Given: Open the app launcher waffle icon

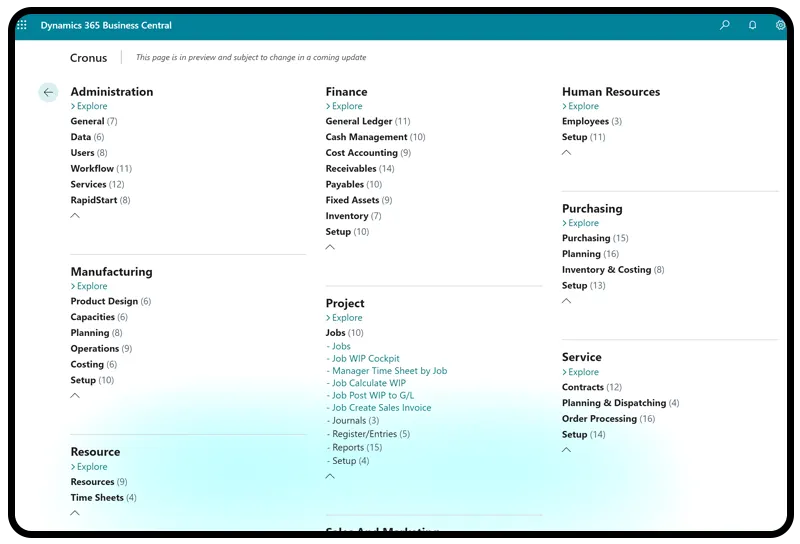Looking at the screenshot, I should (x=22, y=26).
